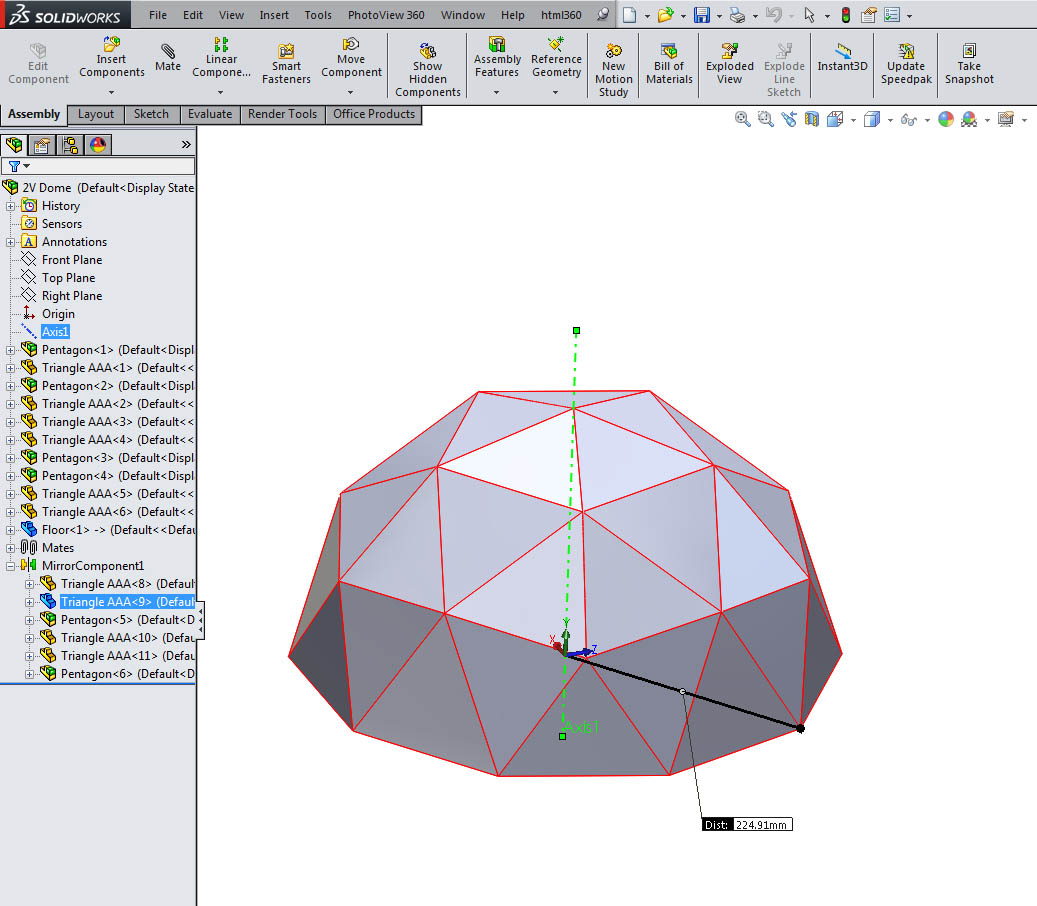Toggle Instant3D mode
Screen dimensions: 1037x906
pyautogui.click(x=842, y=58)
